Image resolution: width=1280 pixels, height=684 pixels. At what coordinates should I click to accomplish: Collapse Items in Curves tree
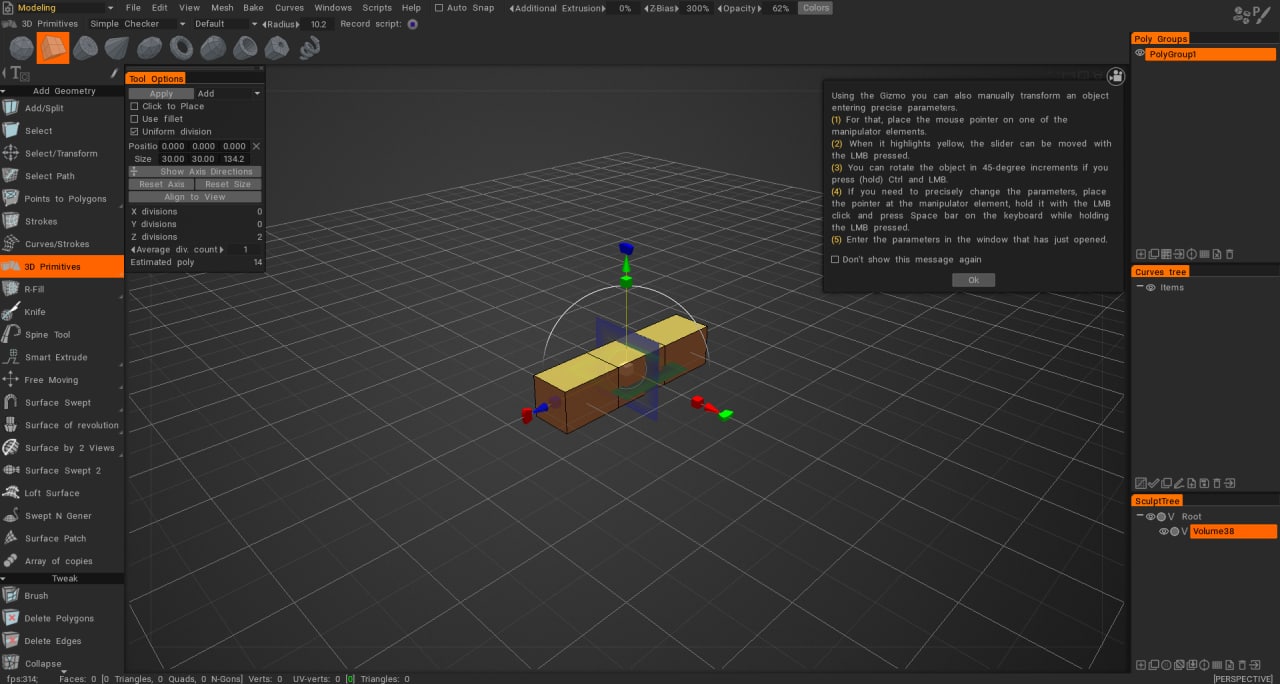click(1139, 287)
